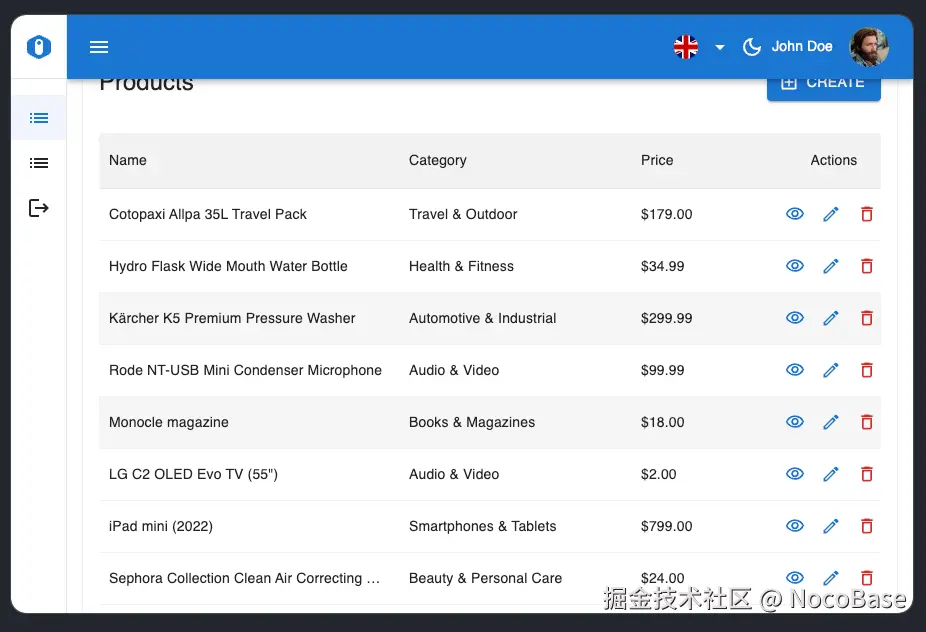Click the iPad mini (2022) name cell
The width and height of the screenshot is (926, 632).
161,526
